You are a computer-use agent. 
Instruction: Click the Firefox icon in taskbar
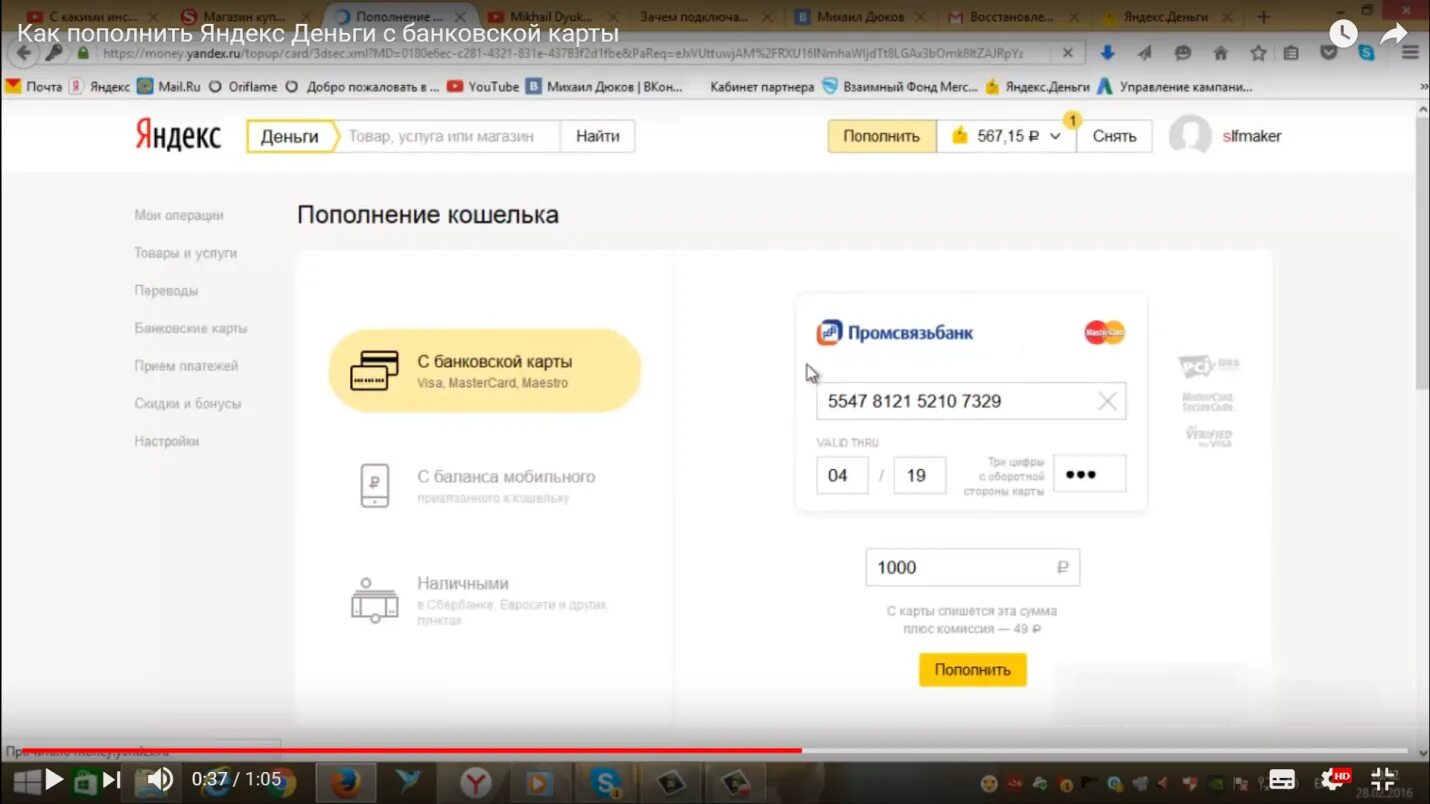[346, 782]
